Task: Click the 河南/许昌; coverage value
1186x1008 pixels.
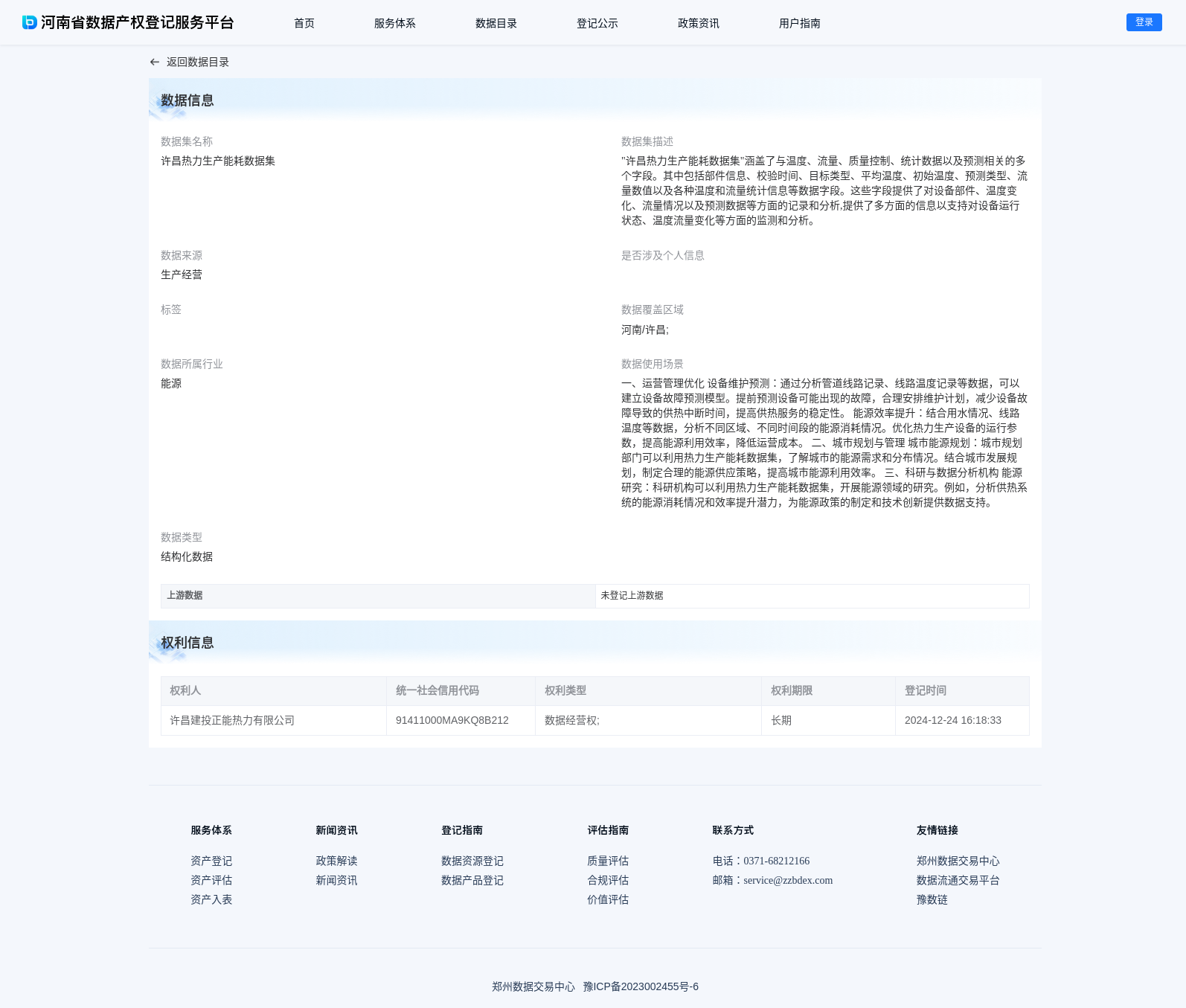Action: coord(645,330)
